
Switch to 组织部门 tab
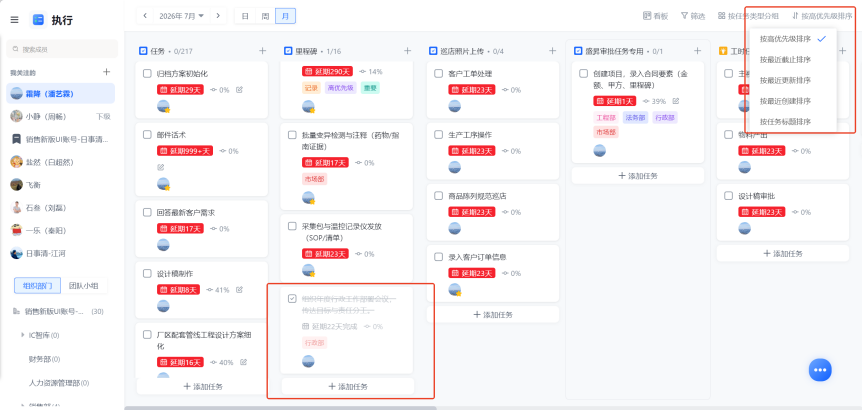pyautogui.click(x=37, y=285)
